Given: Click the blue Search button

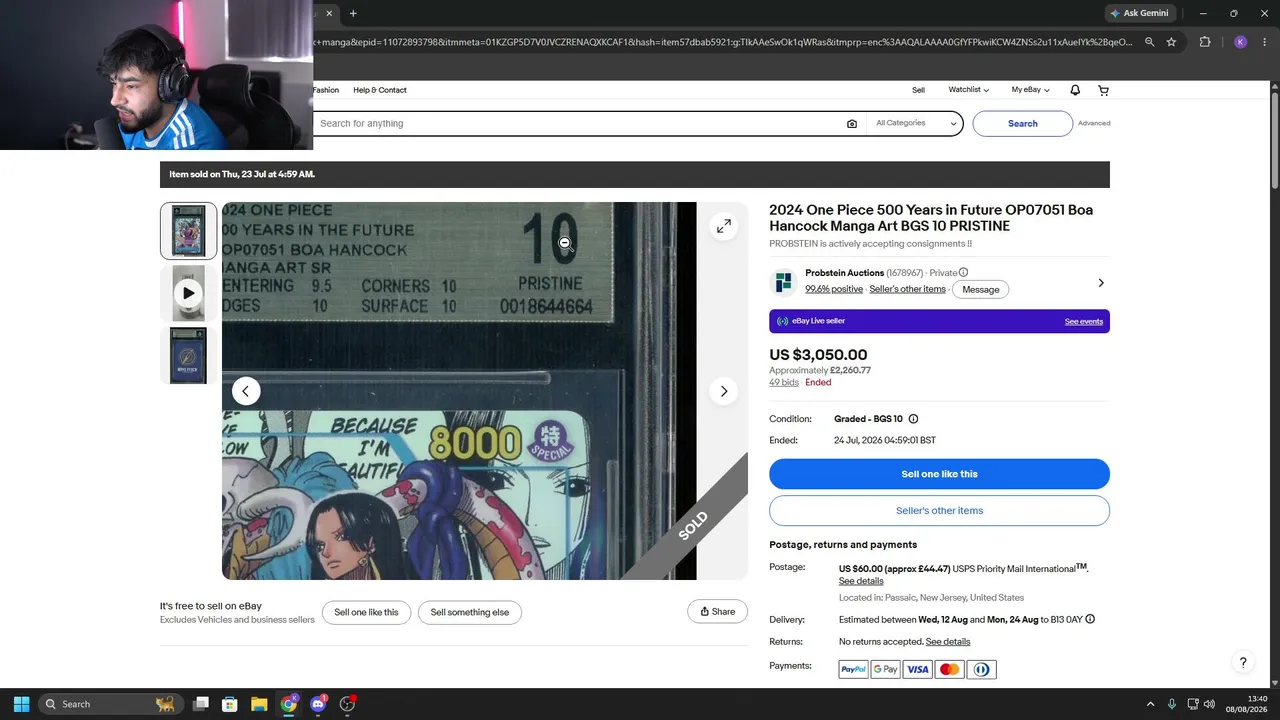Looking at the screenshot, I should (1022, 124).
